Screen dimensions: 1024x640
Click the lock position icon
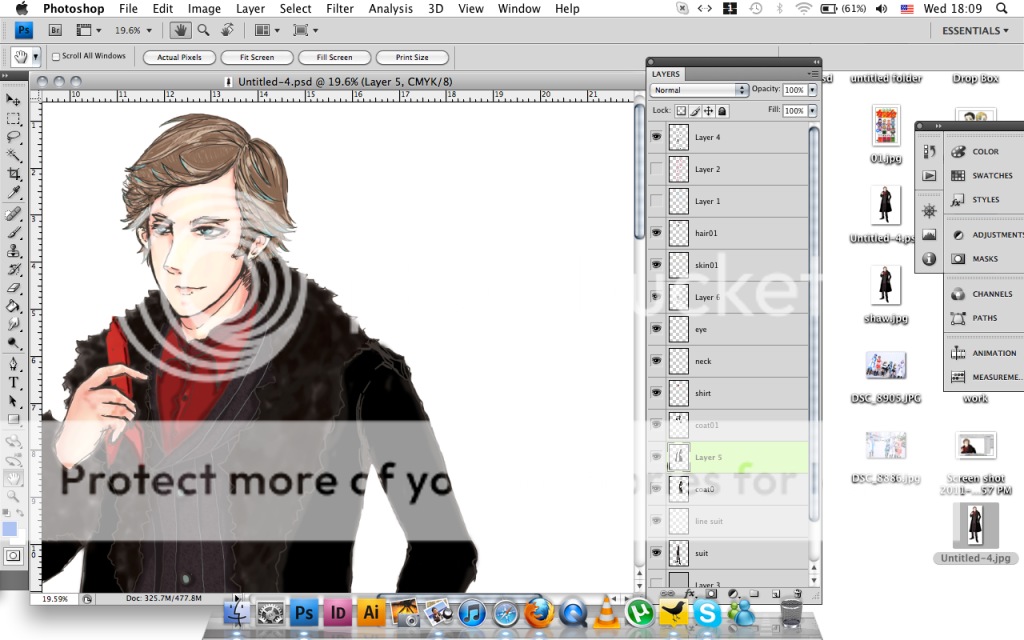click(709, 111)
